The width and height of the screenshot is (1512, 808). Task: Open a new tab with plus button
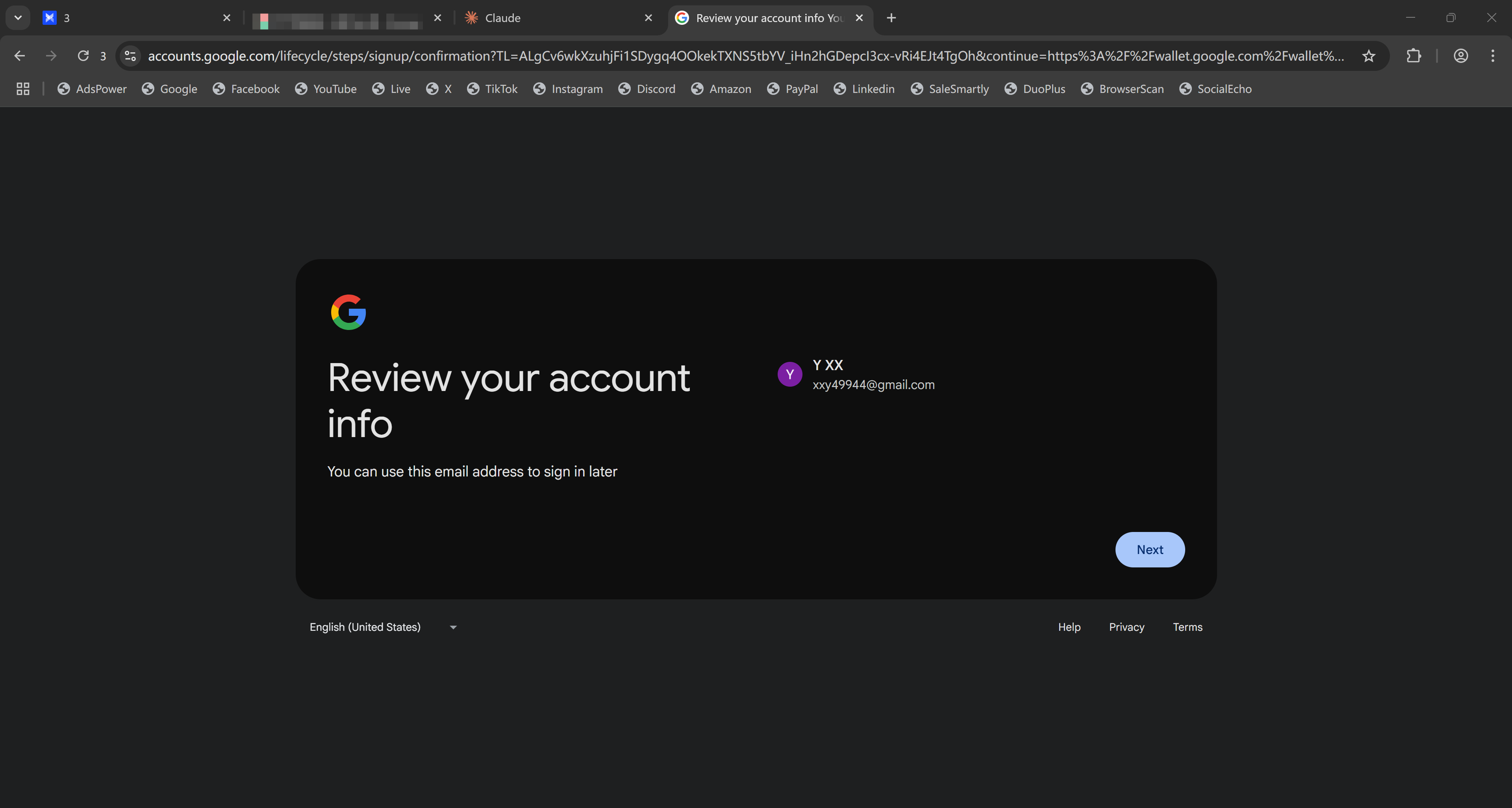click(891, 18)
